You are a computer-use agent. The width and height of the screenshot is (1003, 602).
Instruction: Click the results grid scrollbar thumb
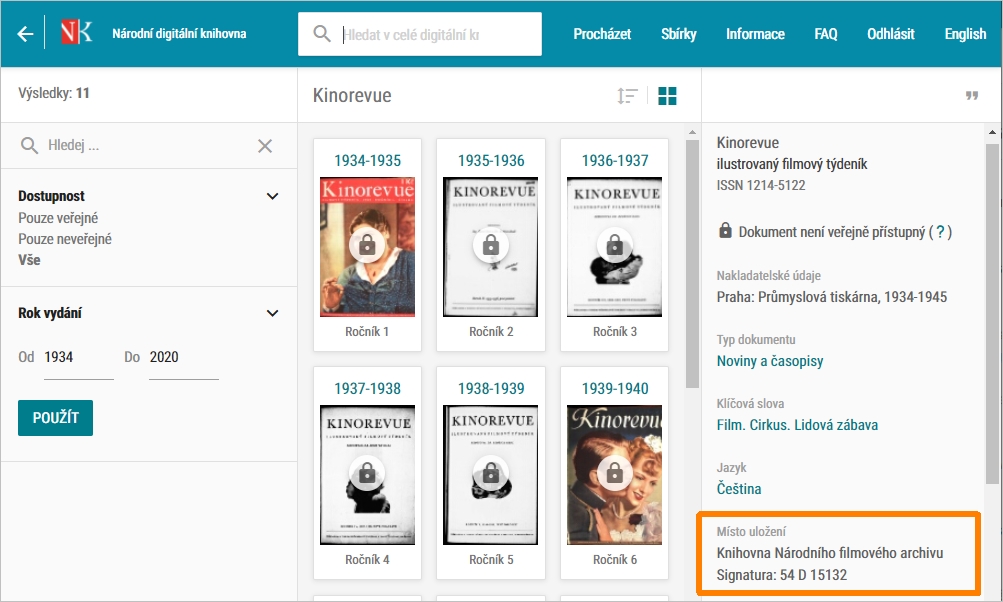click(x=692, y=264)
